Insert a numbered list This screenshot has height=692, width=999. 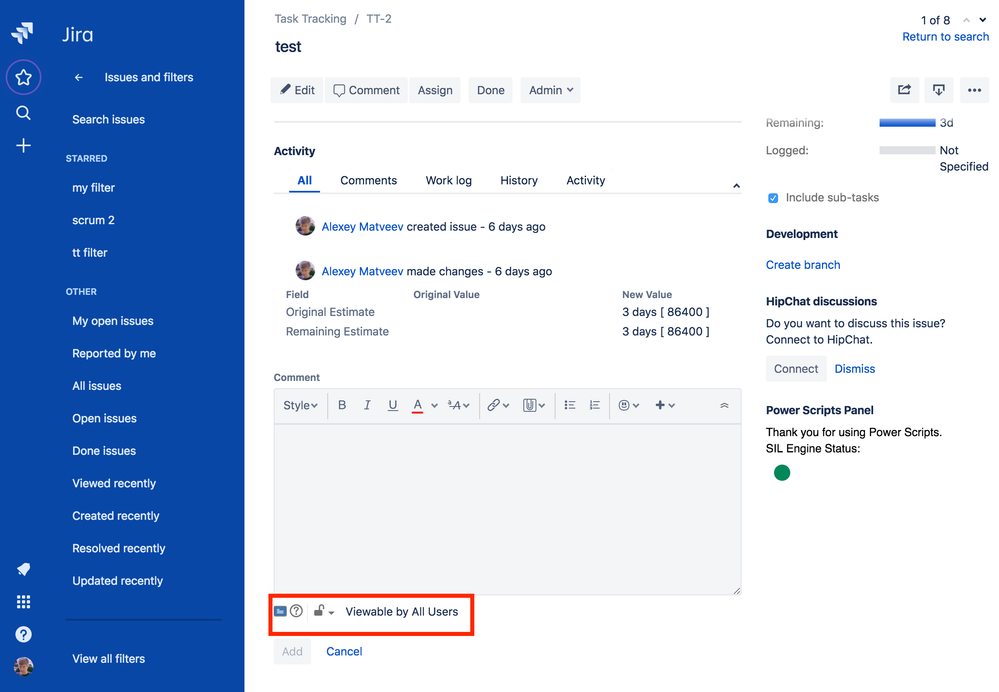click(594, 405)
